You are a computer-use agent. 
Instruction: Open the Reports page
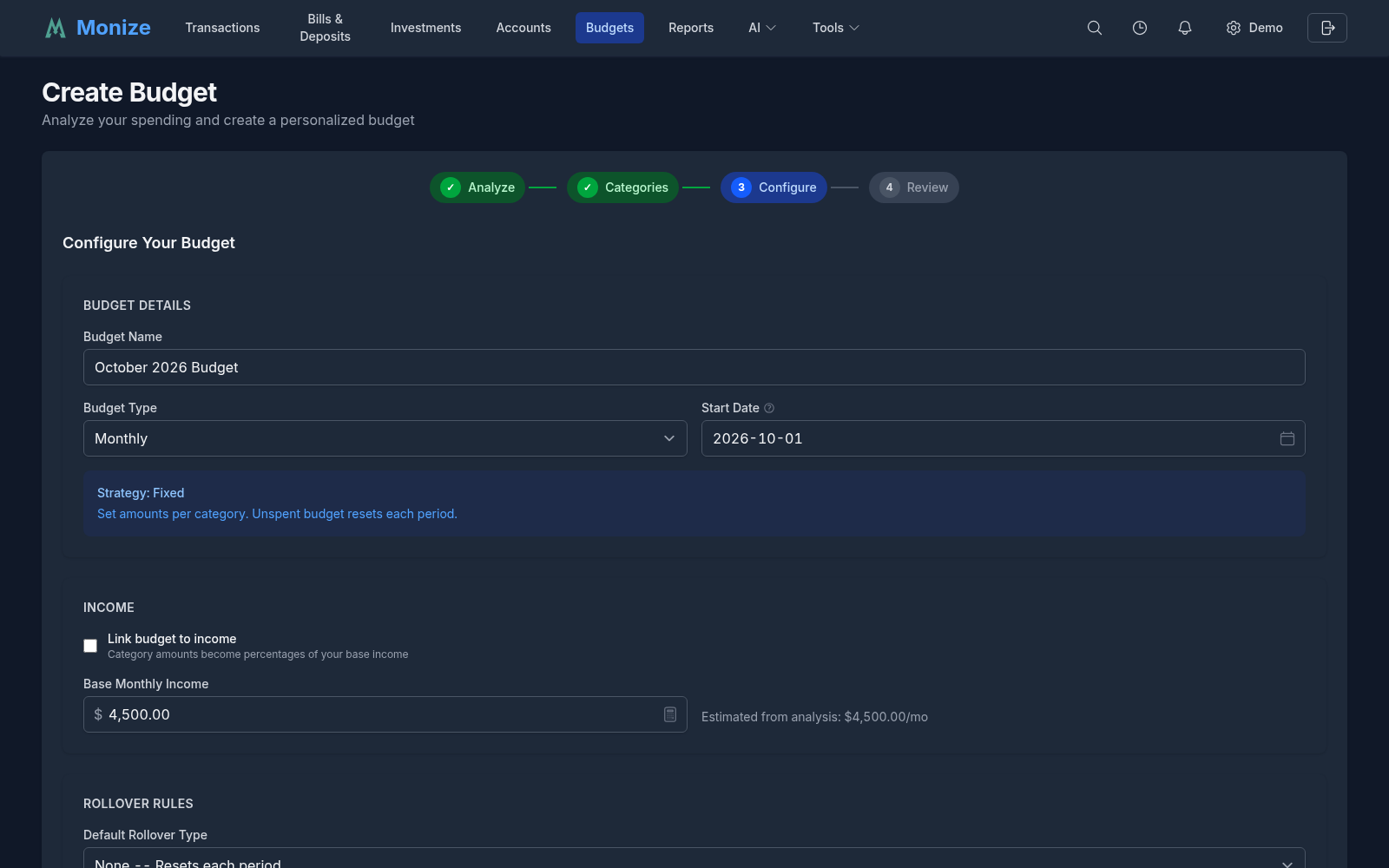(x=691, y=28)
